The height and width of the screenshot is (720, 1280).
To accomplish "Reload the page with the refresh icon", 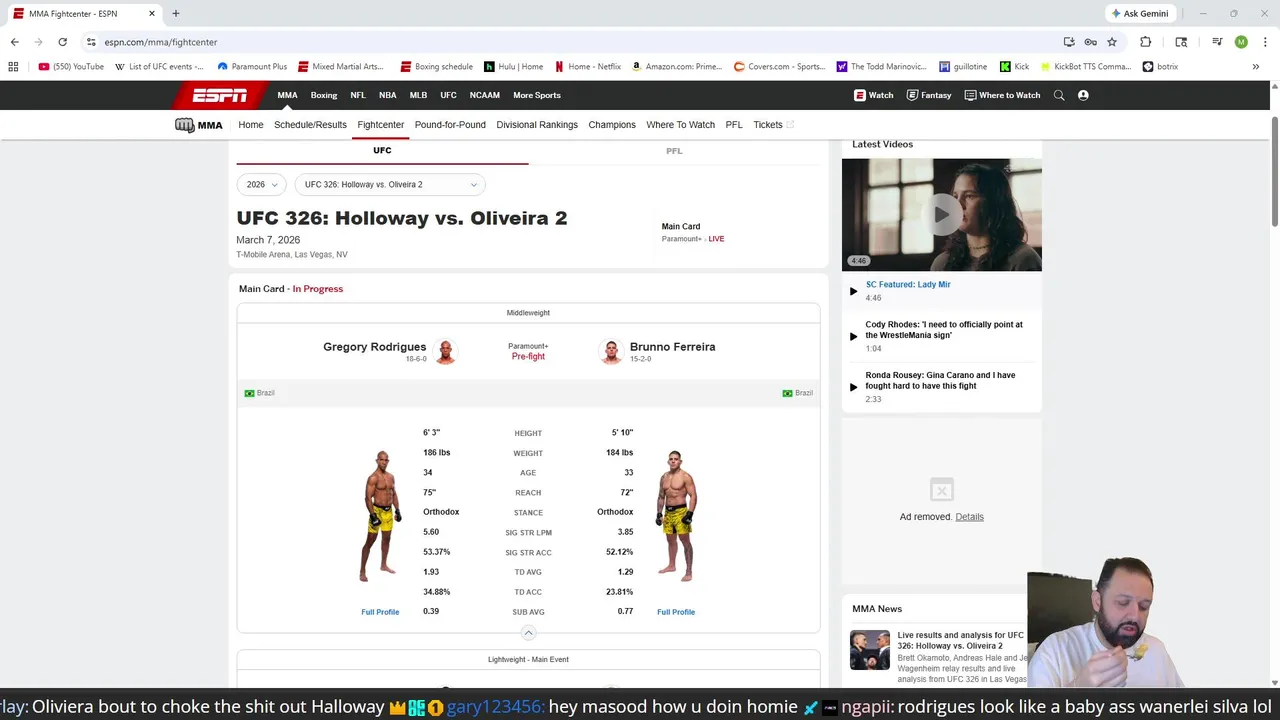I will (62, 42).
